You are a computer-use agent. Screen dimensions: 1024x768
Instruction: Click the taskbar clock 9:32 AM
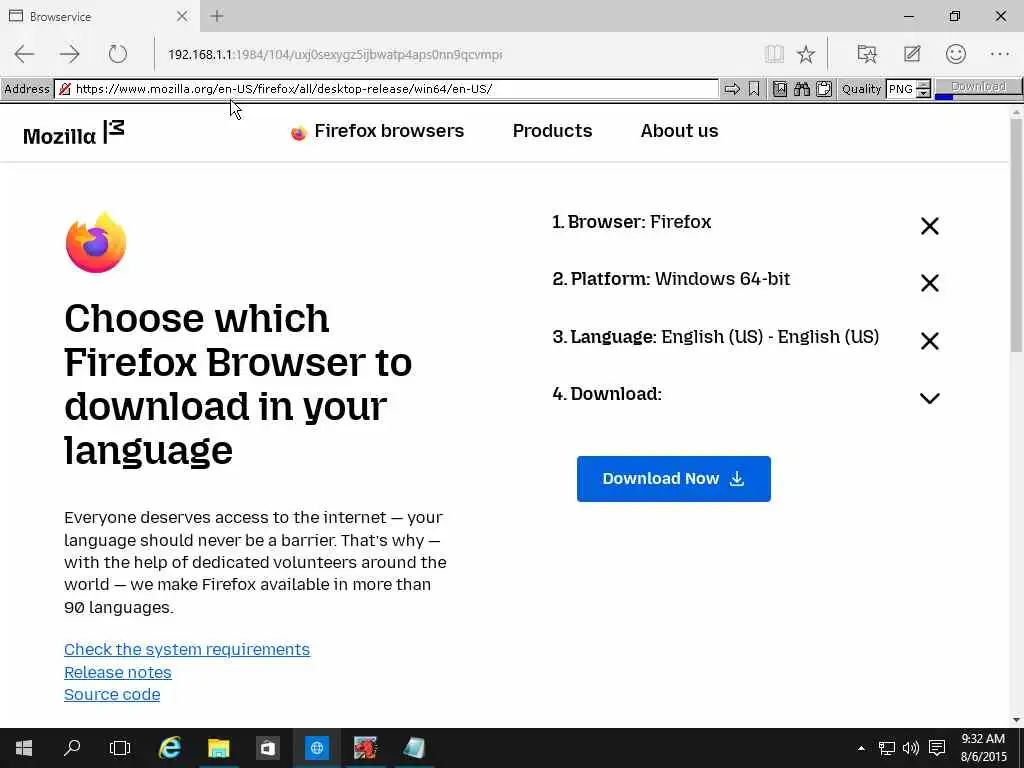click(984, 748)
